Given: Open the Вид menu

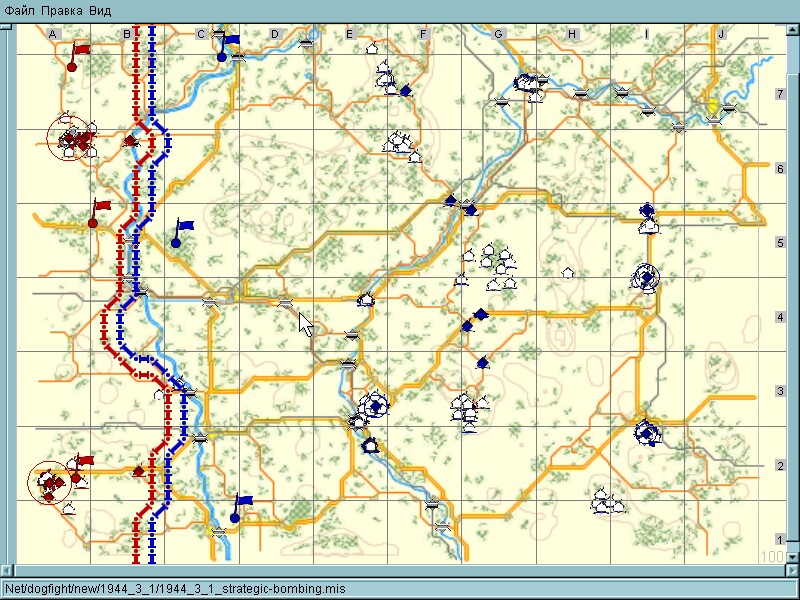Looking at the screenshot, I should [x=100, y=10].
